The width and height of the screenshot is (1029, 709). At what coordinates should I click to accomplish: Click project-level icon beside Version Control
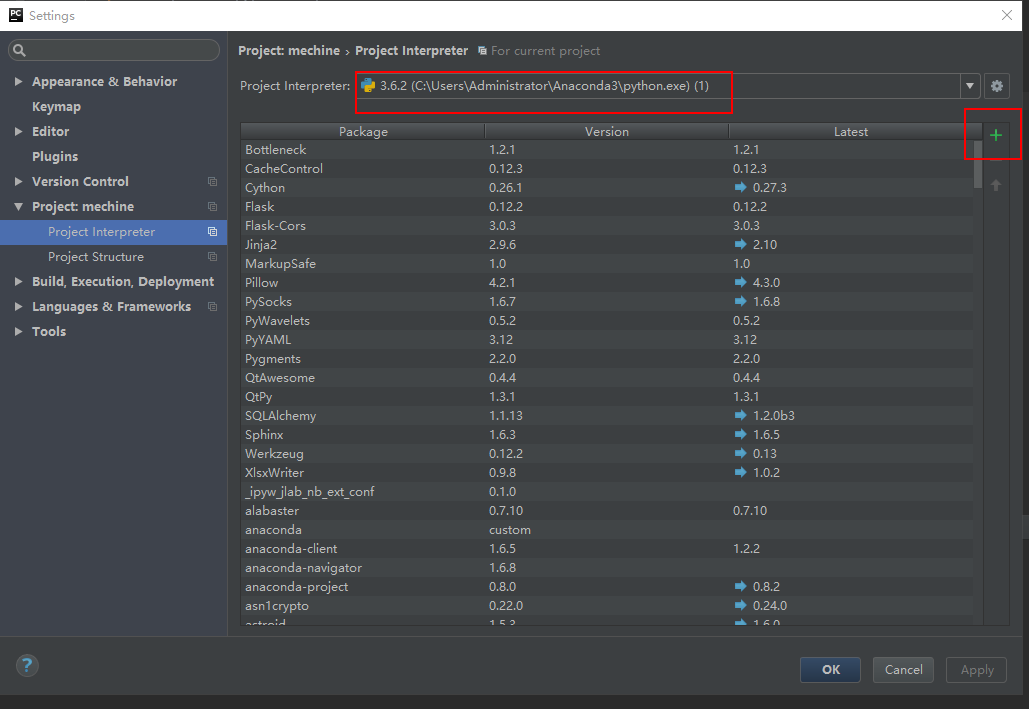click(212, 181)
